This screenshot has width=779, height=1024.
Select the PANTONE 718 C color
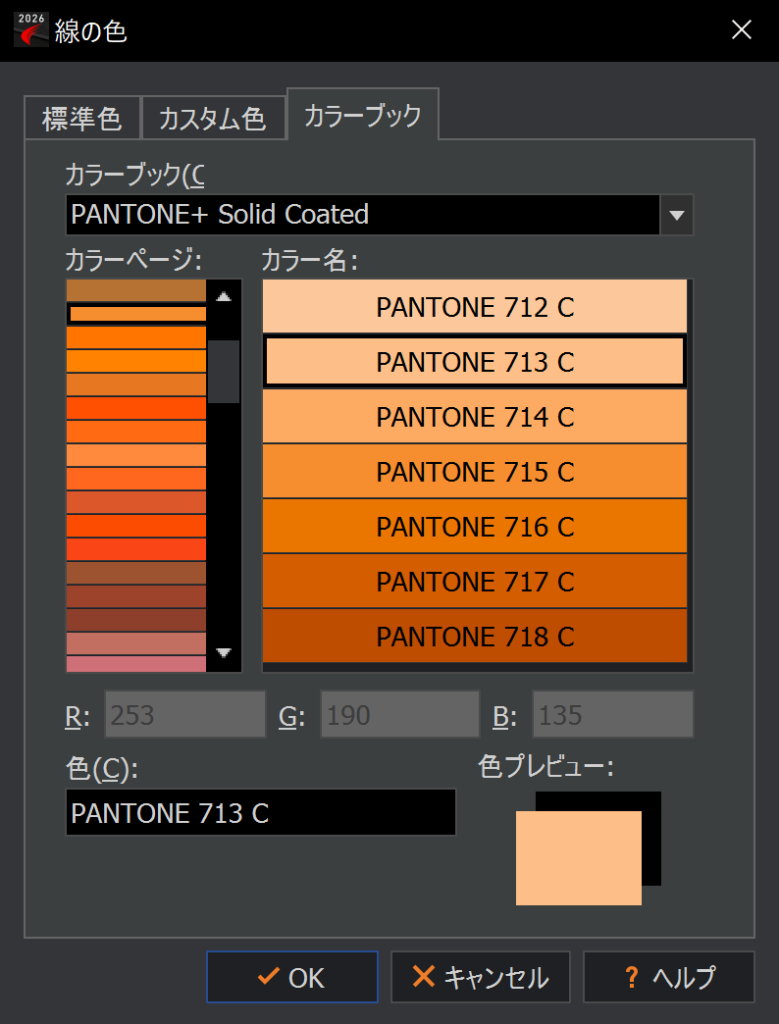pyautogui.click(x=475, y=635)
